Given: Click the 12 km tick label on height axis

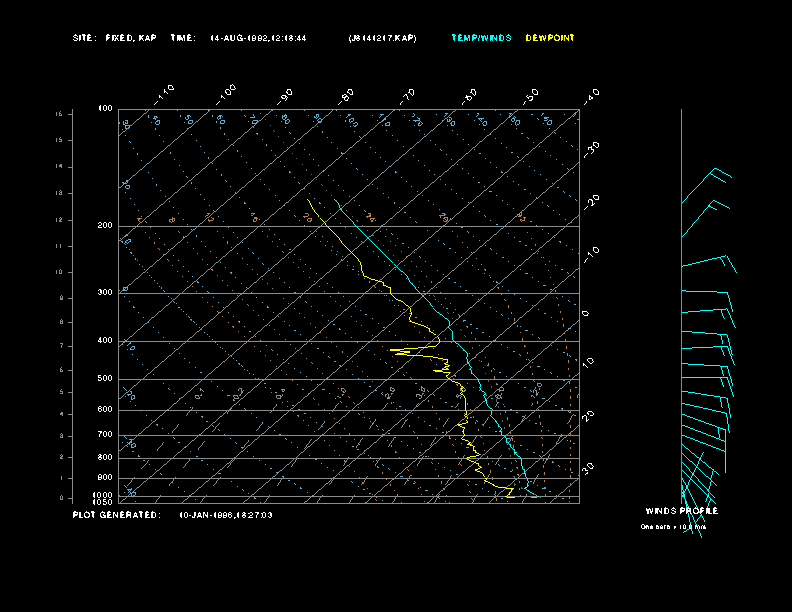Looking at the screenshot, I should (59, 220).
